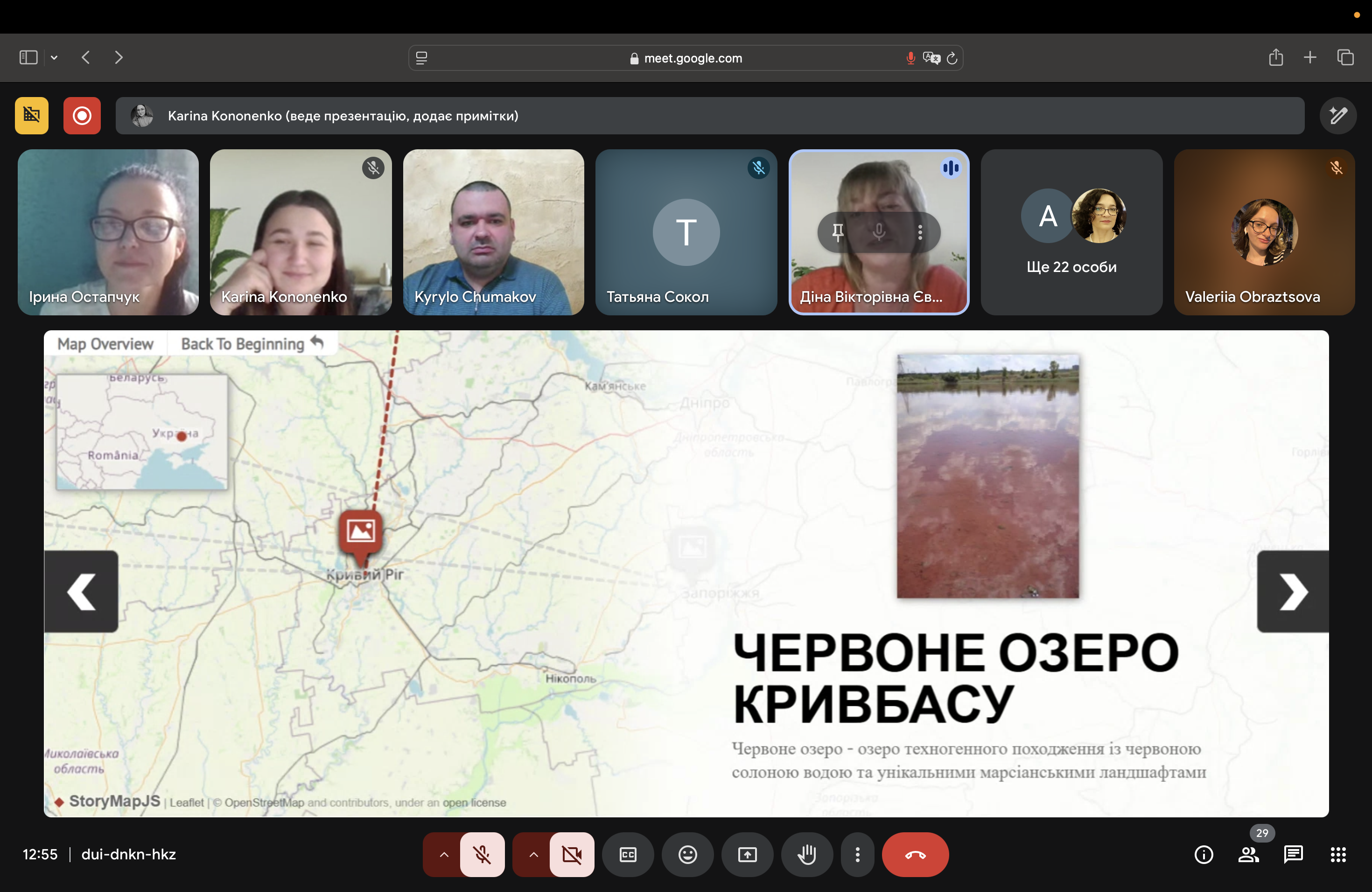Click the raise hand icon
Image resolution: width=1372 pixels, height=892 pixels.
coord(806,855)
